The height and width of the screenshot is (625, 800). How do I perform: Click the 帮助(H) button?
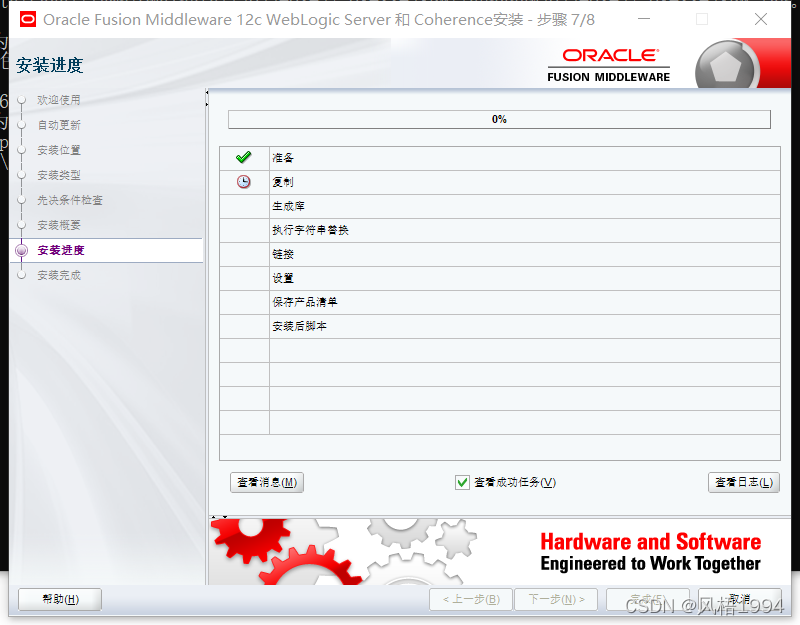point(60,599)
